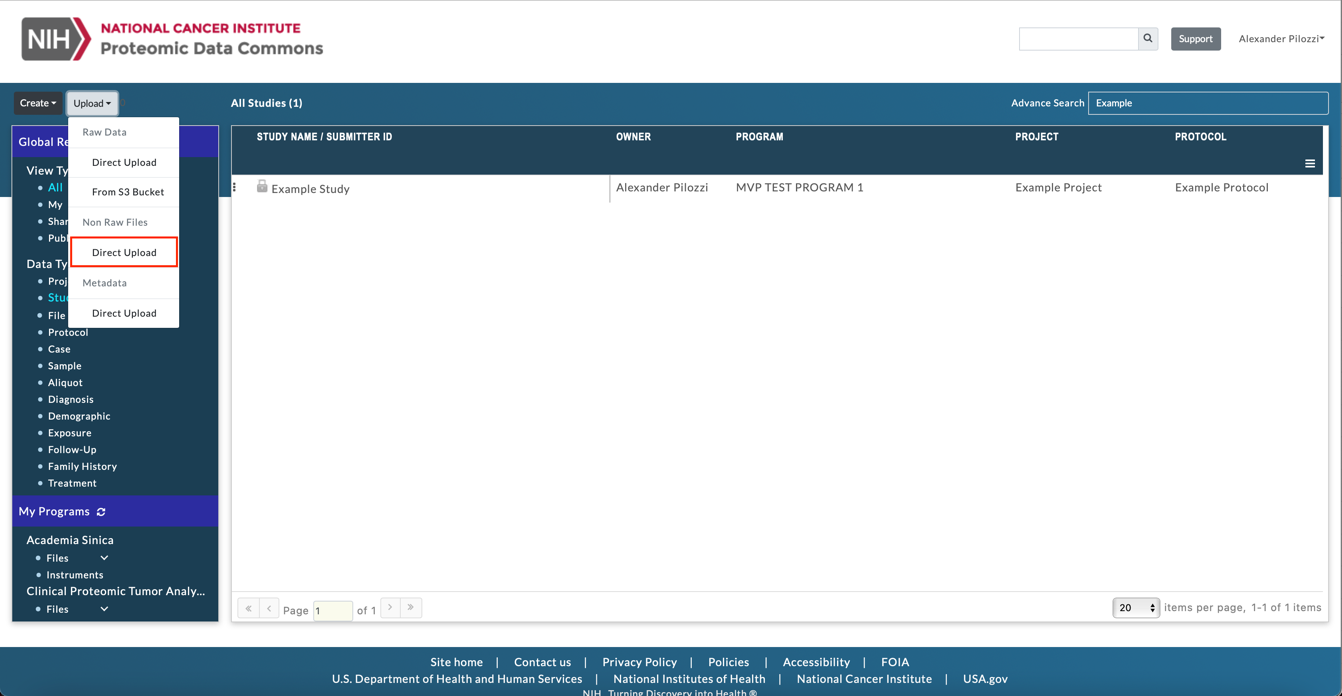Click the Support button
Screen dimensions: 1342x696
(1195, 39)
